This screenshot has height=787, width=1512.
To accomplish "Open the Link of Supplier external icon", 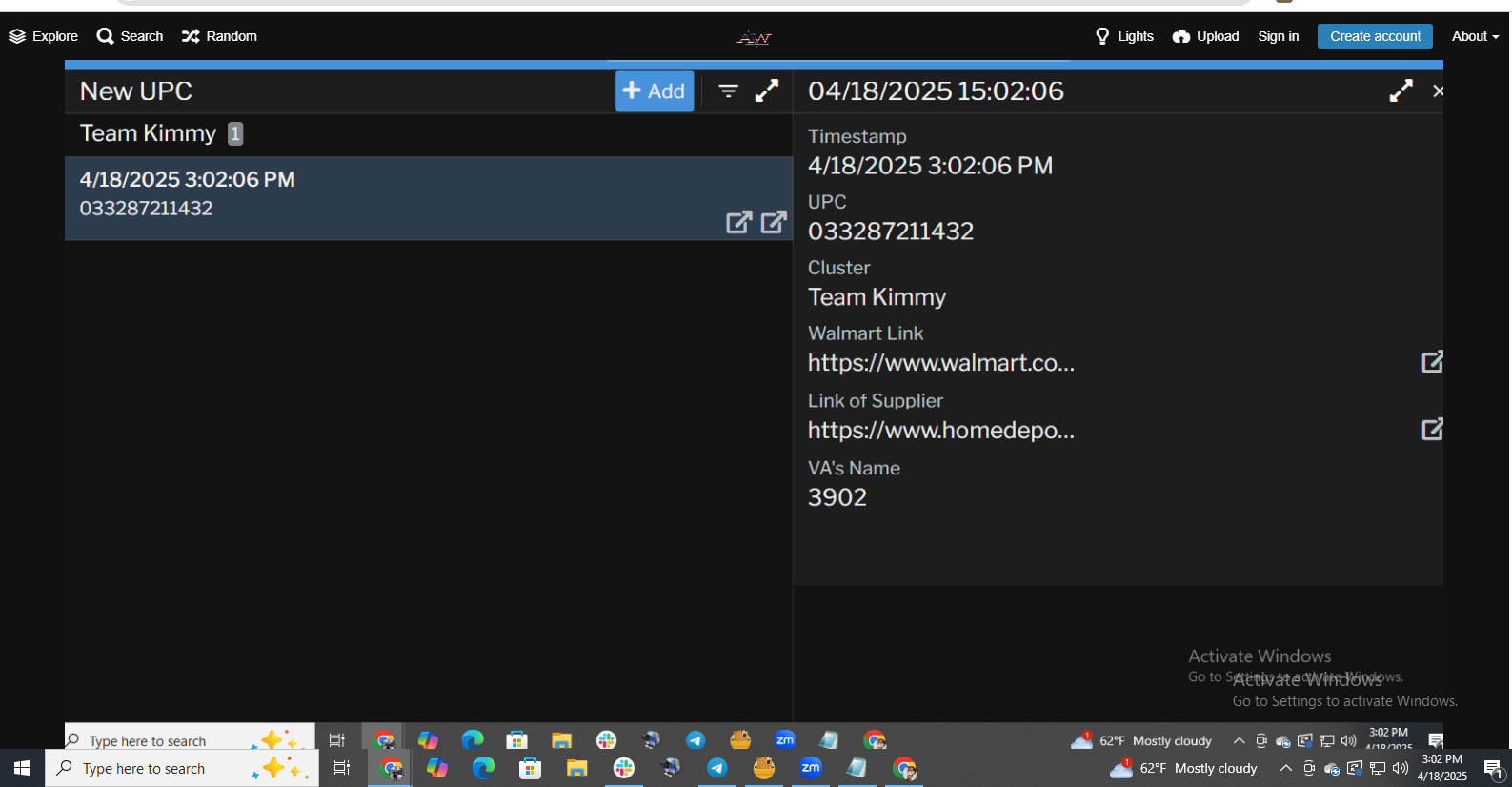I will coord(1431,430).
